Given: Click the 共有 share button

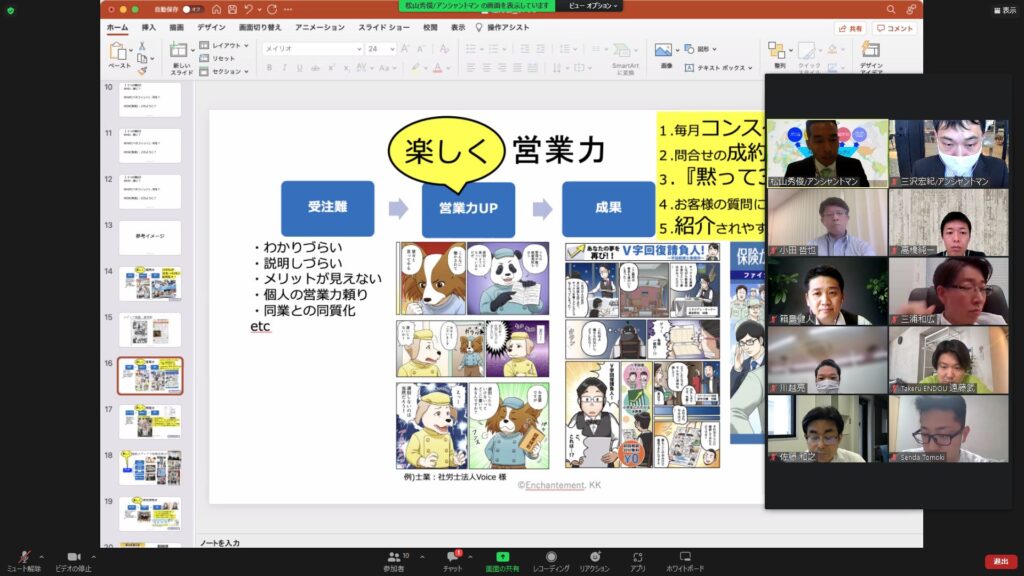Looking at the screenshot, I should pyautogui.click(x=850, y=29).
